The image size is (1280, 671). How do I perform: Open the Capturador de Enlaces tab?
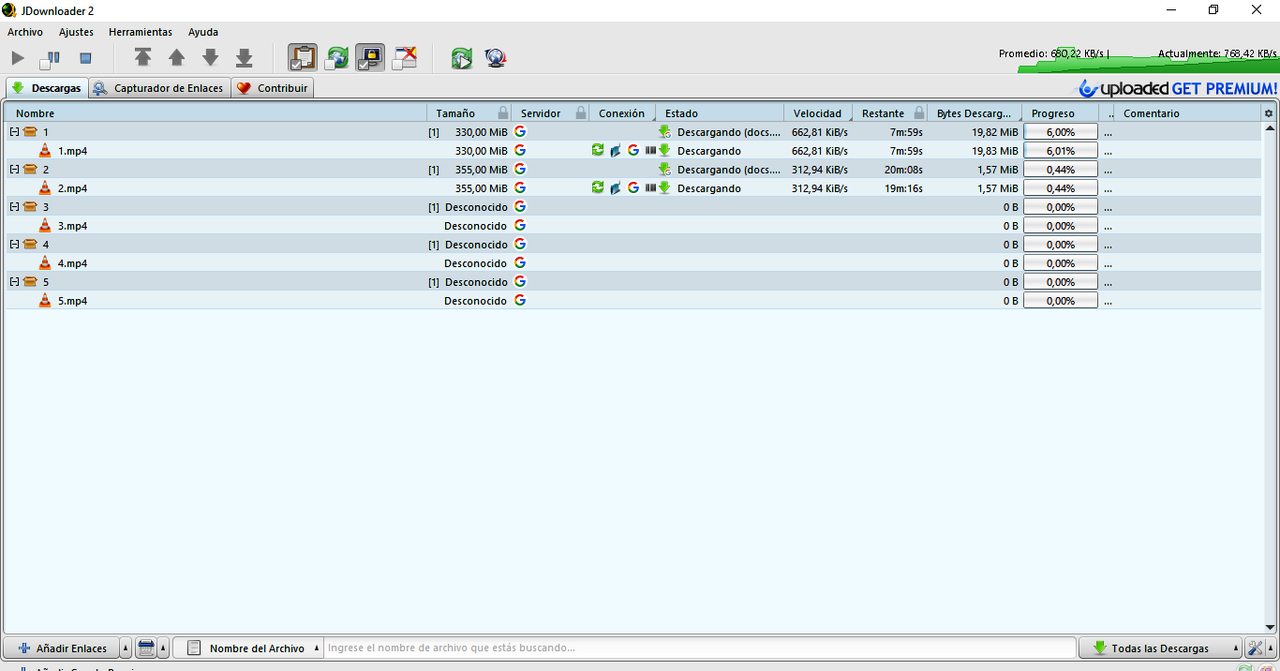tap(159, 88)
